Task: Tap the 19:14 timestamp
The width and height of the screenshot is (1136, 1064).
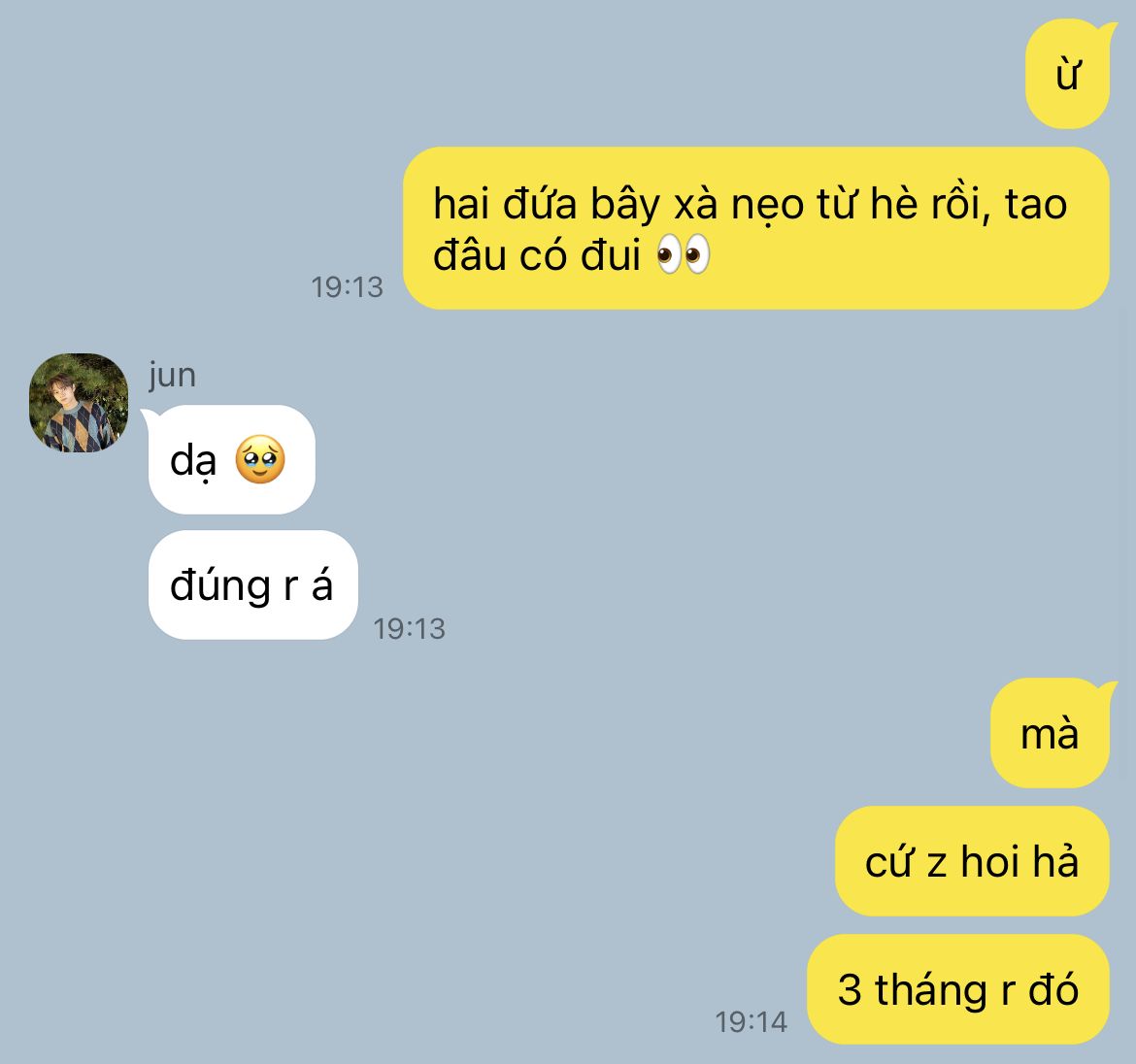Action: pyautogui.click(x=751, y=1022)
